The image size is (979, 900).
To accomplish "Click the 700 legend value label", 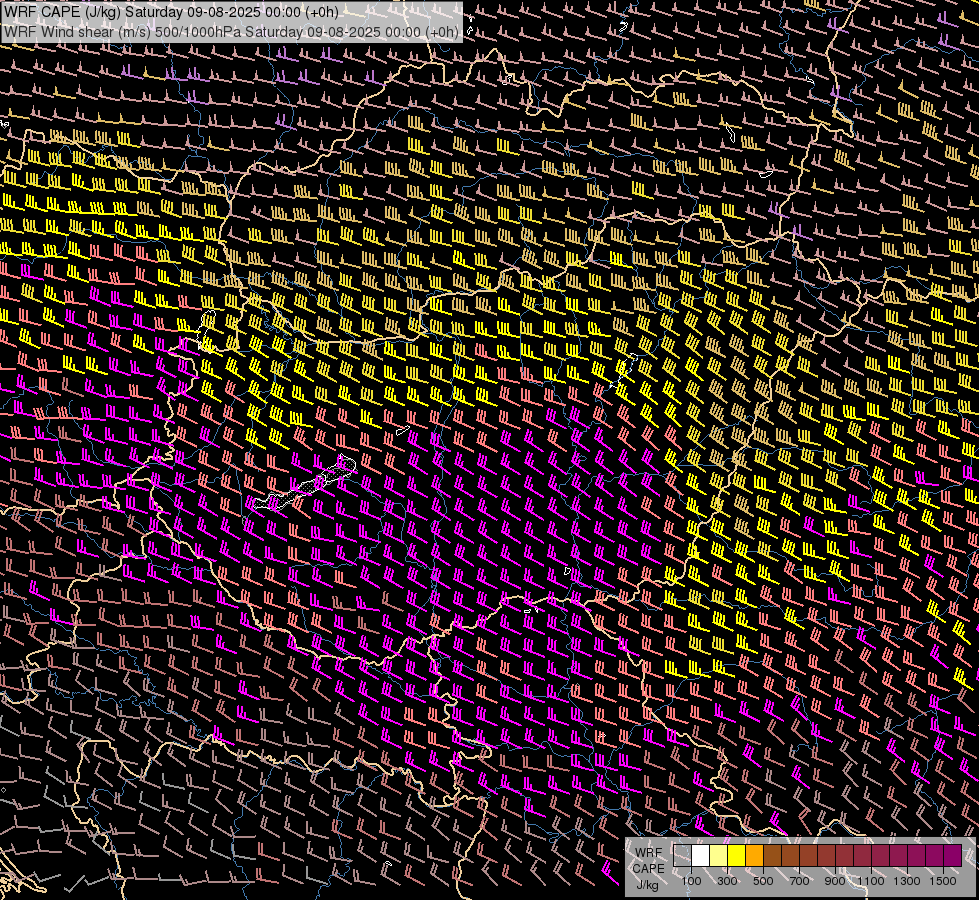I will (799, 881).
